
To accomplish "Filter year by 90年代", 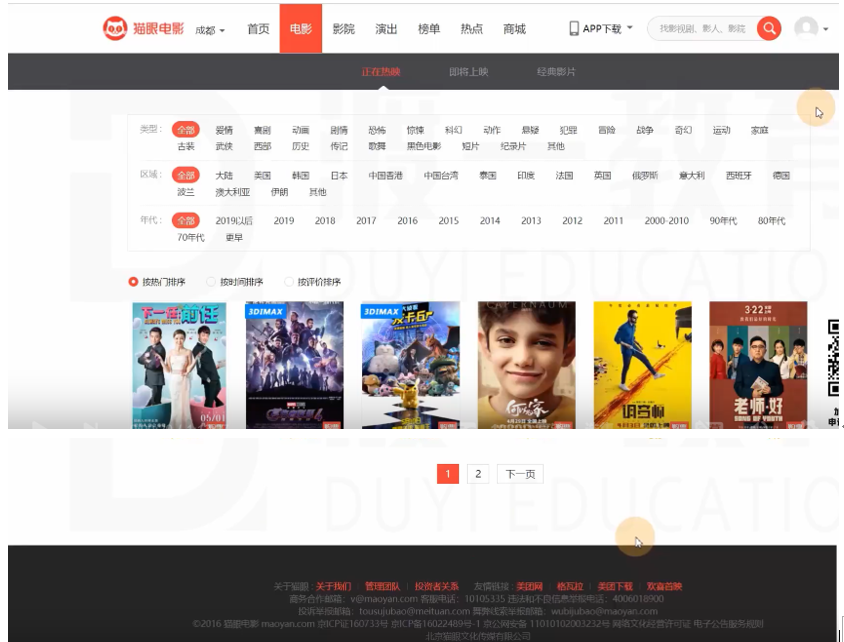I will [x=723, y=221].
